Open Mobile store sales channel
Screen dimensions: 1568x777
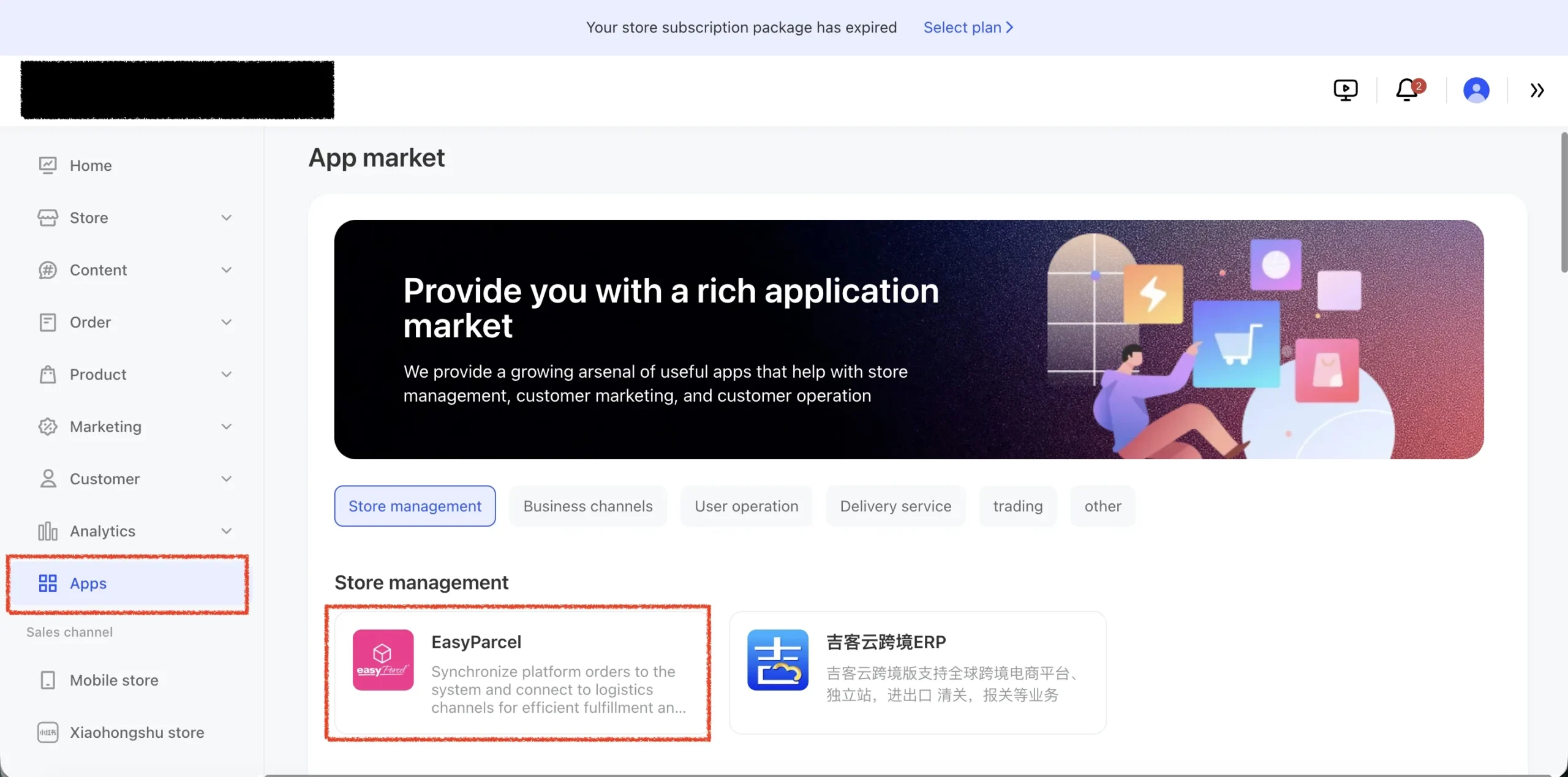[114, 680]
